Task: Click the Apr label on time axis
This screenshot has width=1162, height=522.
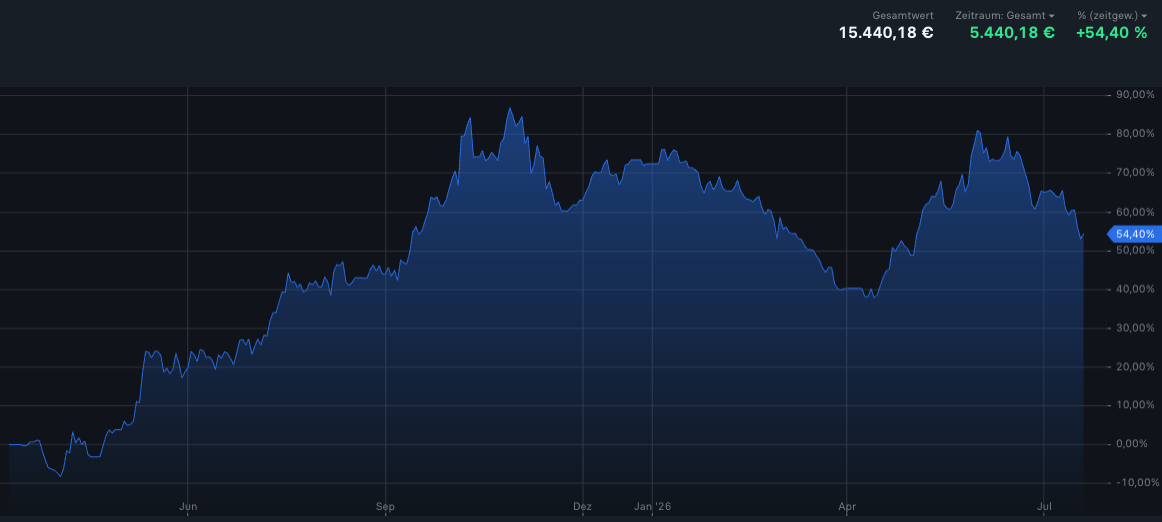Action: click(x=846, y=507)
